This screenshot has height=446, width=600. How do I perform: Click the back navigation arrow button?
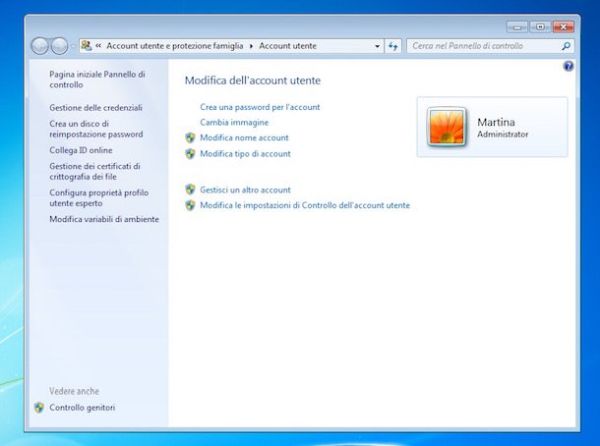(41, 46)
